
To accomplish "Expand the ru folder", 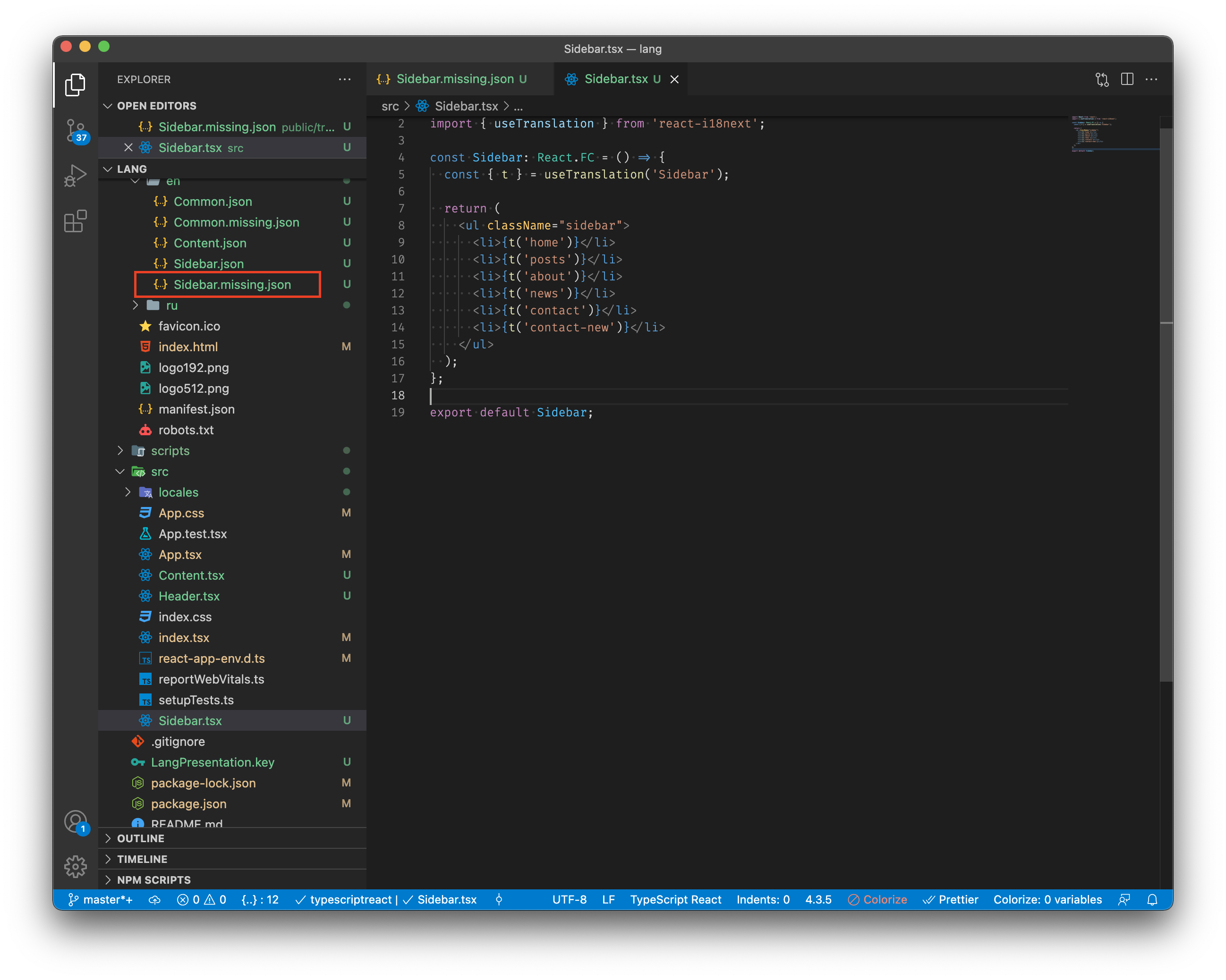I will click(x=136, y=305).
